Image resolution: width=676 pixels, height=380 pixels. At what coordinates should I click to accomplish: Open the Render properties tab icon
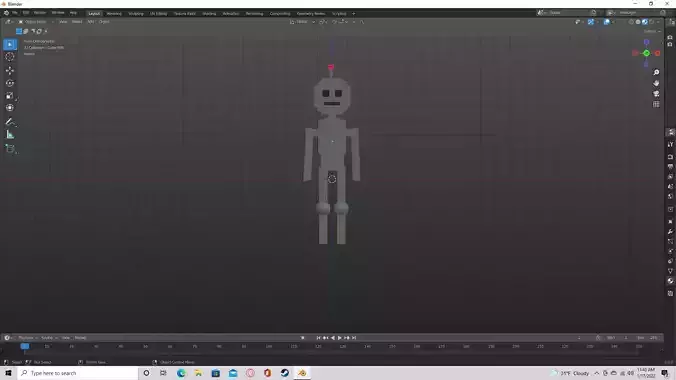(670, 157)
